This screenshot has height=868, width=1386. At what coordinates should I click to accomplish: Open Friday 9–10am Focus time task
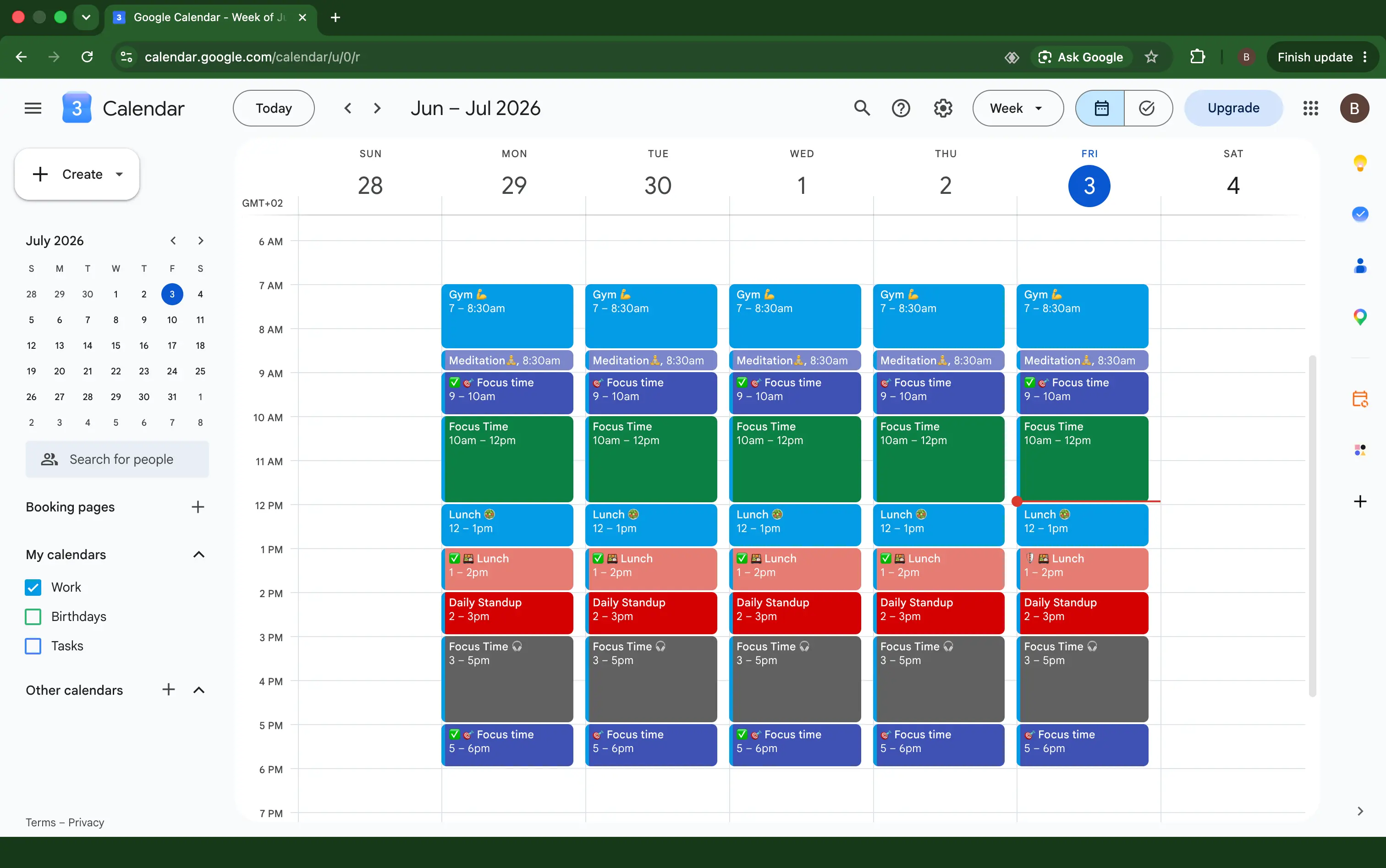coord(1082,393)
